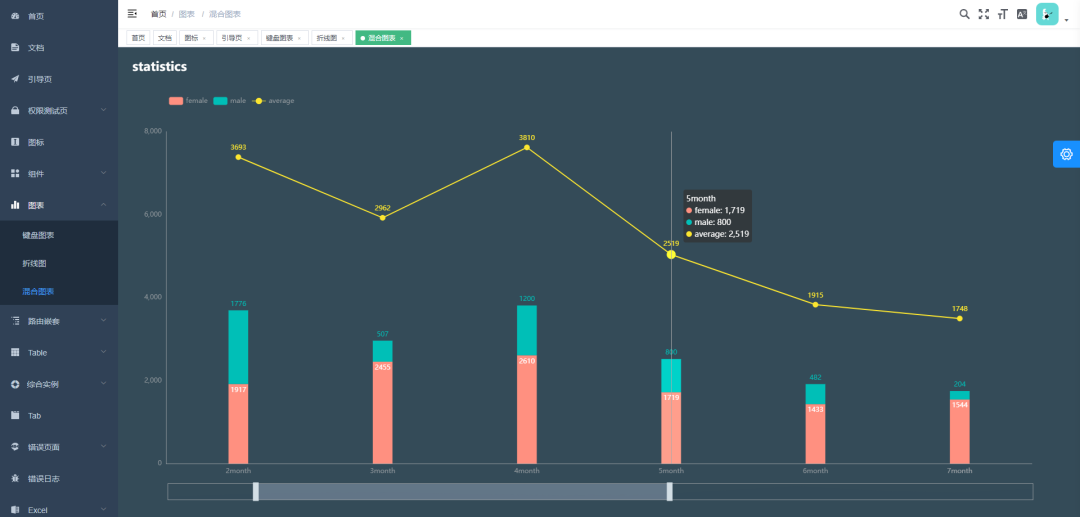Collapse the 图表 sidebar submenu
This screenshot has height=517, width=1080.
click(x=59, y=205)
